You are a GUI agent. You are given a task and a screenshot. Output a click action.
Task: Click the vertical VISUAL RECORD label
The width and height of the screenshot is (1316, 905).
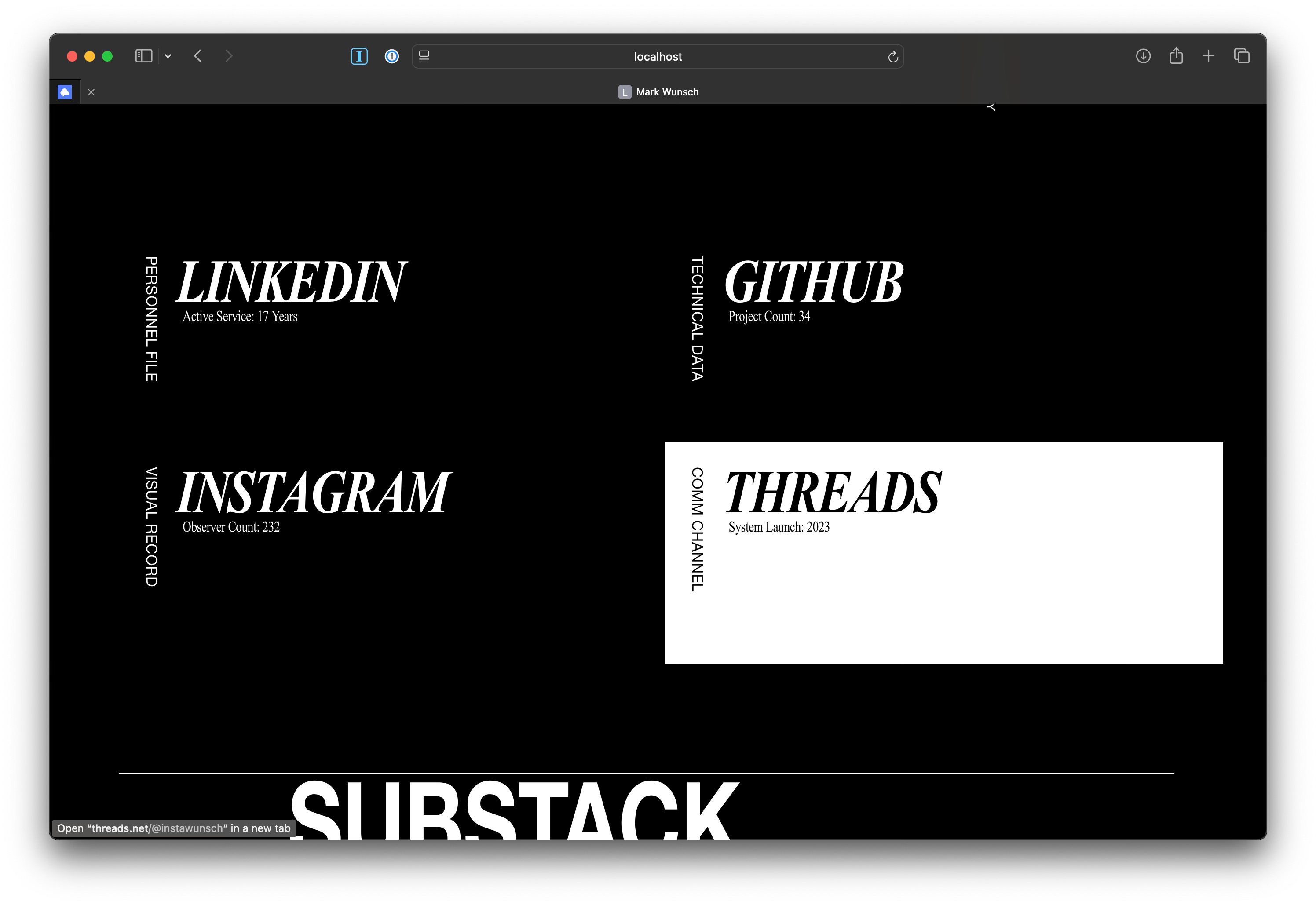151,527
